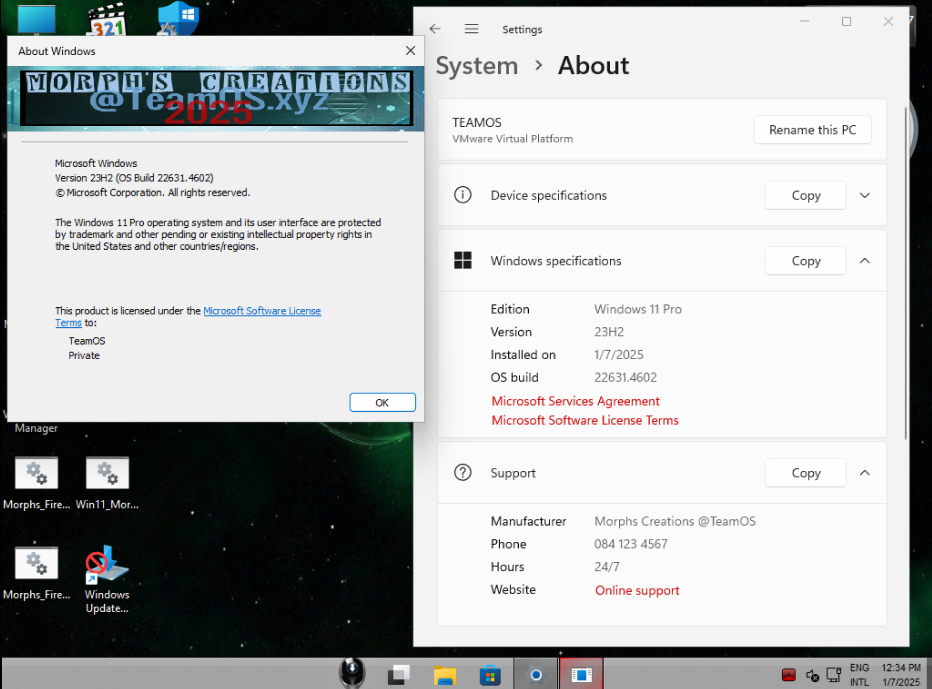Select the Edition value Windows 11 Pro

pyautogui.click(x=638, y=309)
